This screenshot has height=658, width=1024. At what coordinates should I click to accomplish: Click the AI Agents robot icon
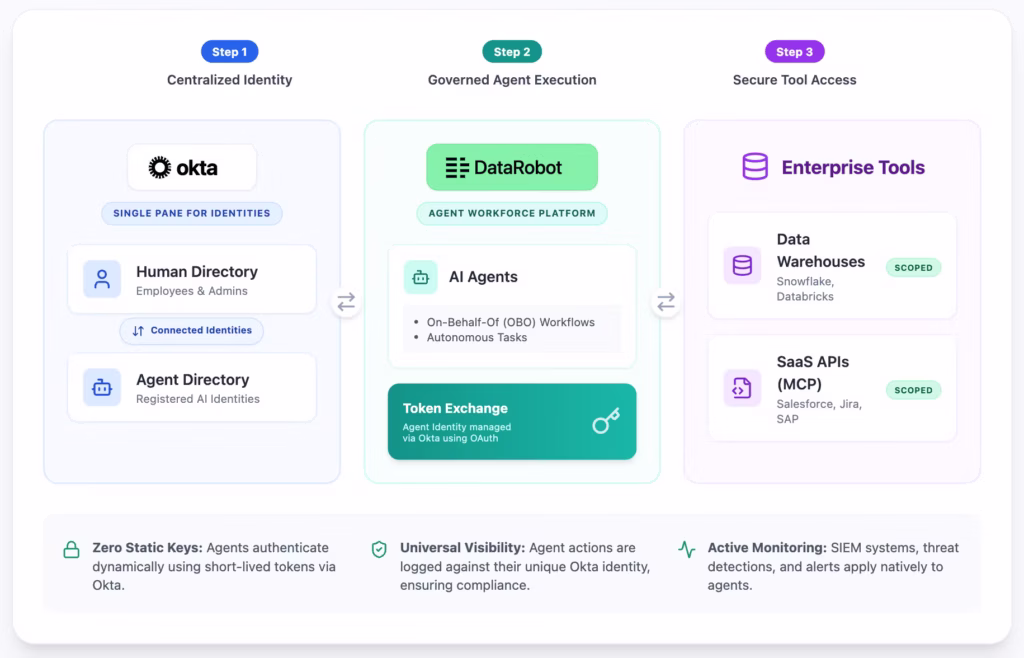(420, 277)
